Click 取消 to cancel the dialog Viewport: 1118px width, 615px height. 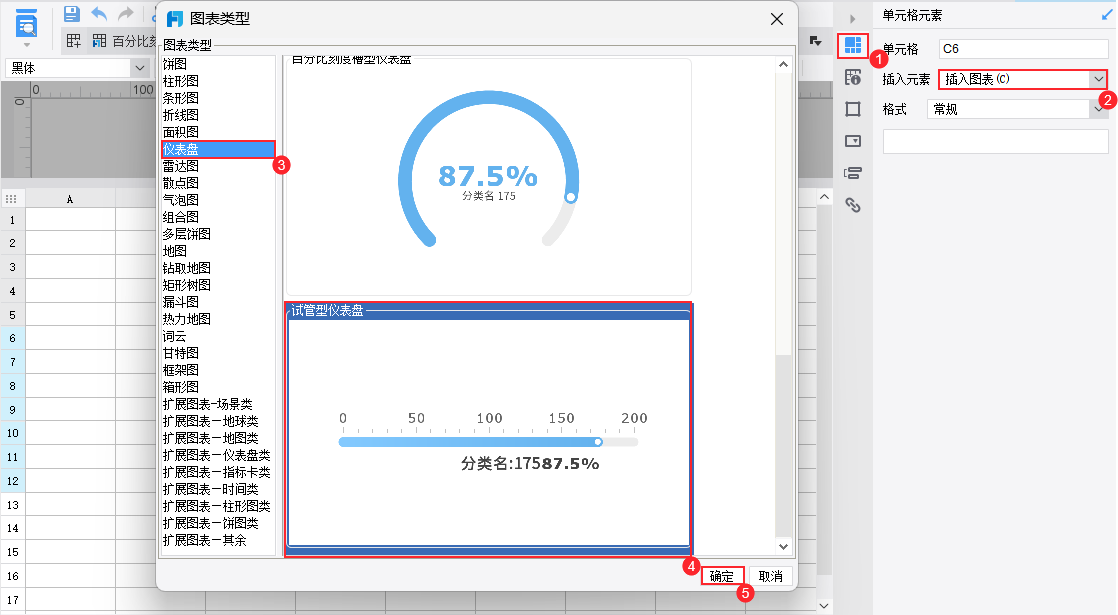(771, 576)
